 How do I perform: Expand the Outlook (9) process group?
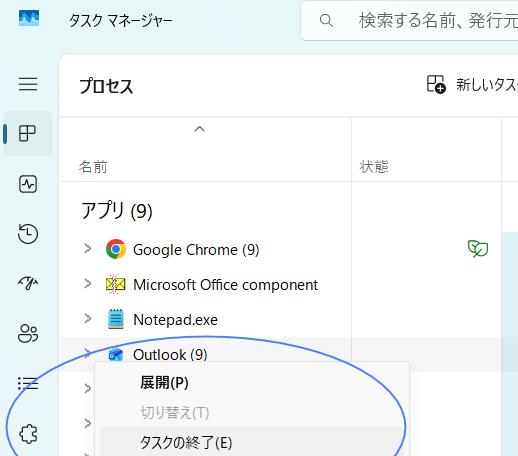tap(88, 353)
